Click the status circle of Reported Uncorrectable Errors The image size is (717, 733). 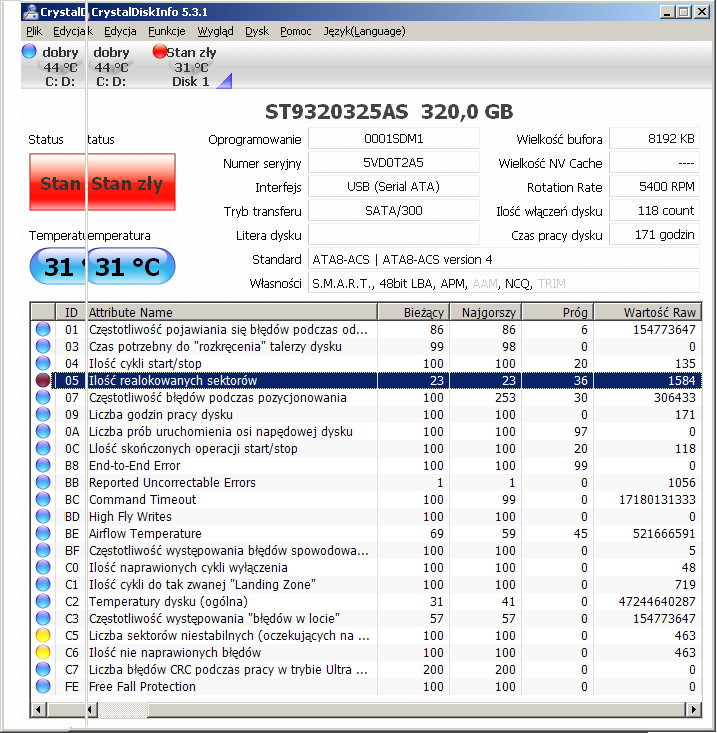[43, 482]
